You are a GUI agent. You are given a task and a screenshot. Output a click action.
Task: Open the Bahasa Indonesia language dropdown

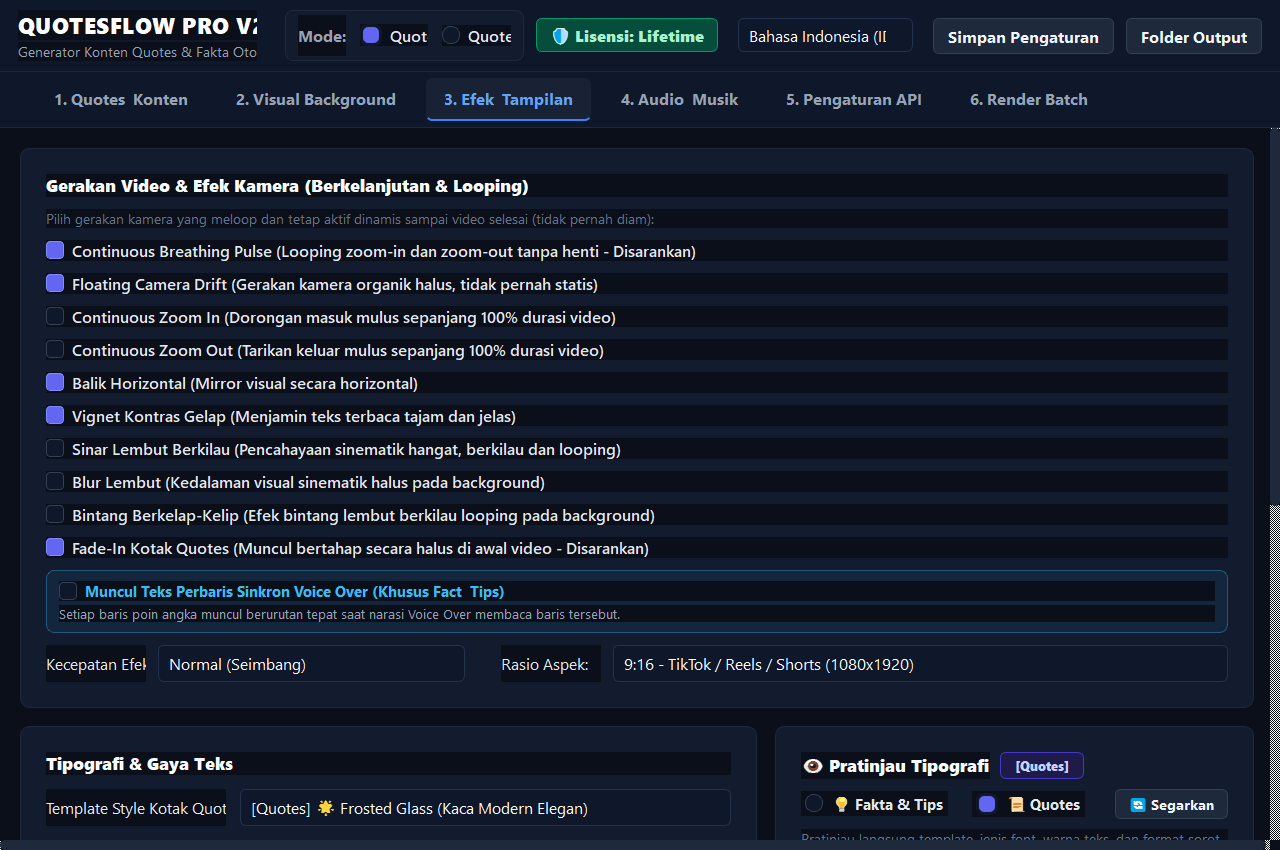[x=825, y=36]
